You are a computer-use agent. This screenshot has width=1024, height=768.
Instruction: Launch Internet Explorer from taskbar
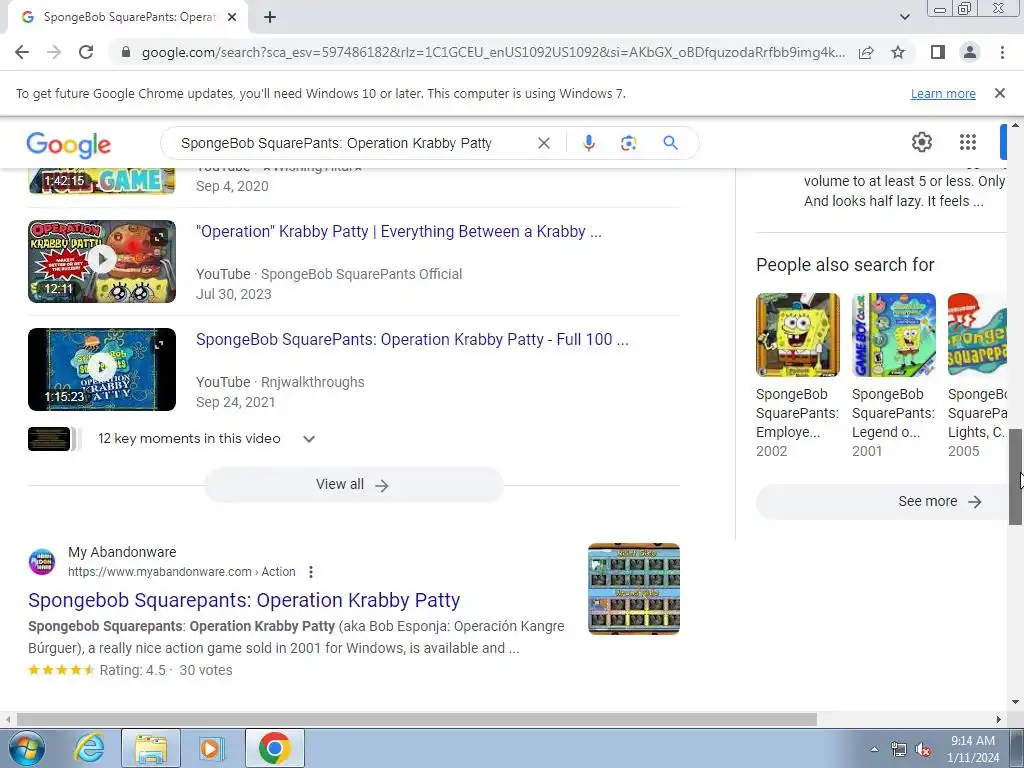(x=88, y=748)
